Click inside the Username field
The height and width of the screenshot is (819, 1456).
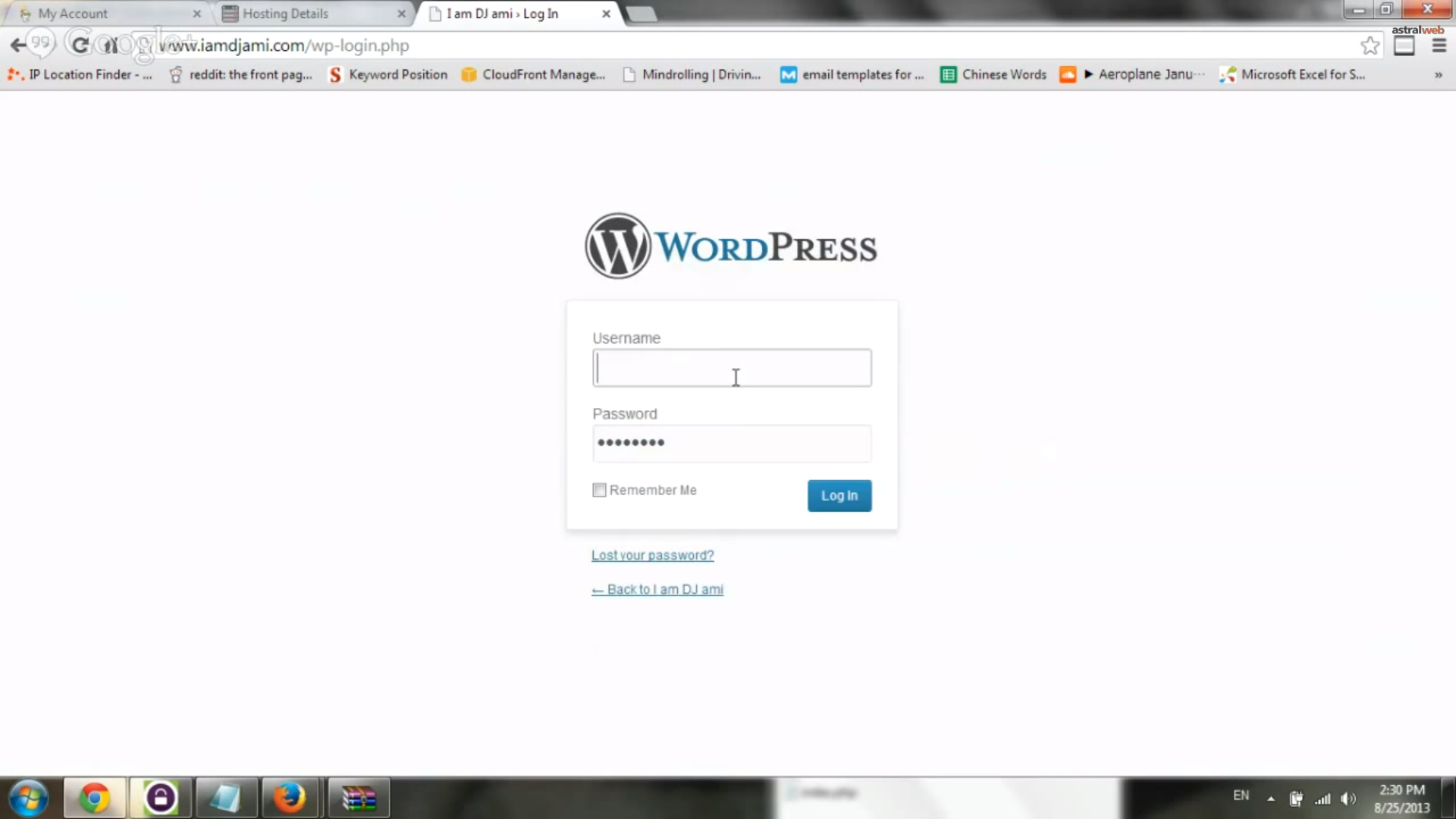(732, 368)
